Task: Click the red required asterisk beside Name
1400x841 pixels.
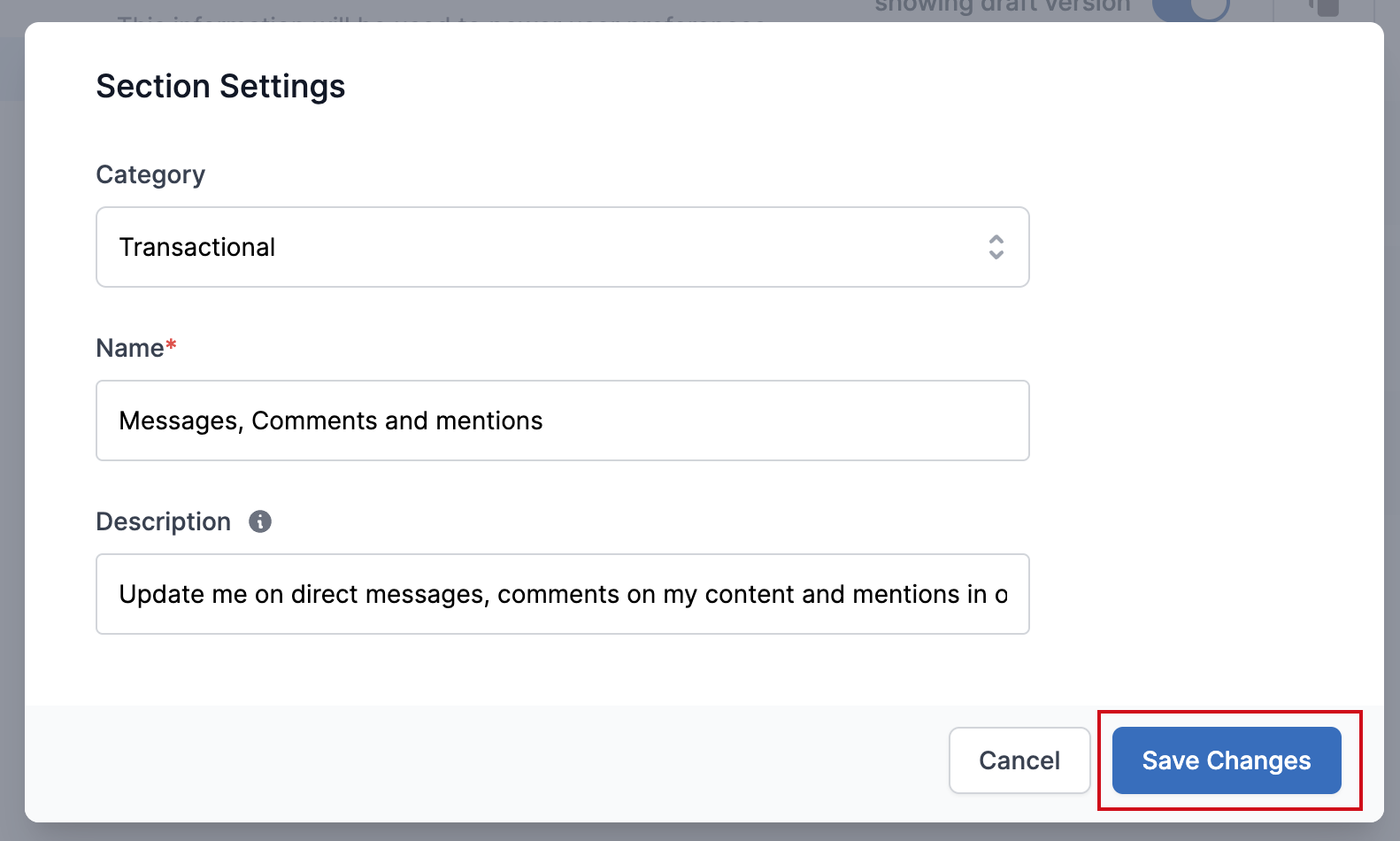Action: pos(172,345)
